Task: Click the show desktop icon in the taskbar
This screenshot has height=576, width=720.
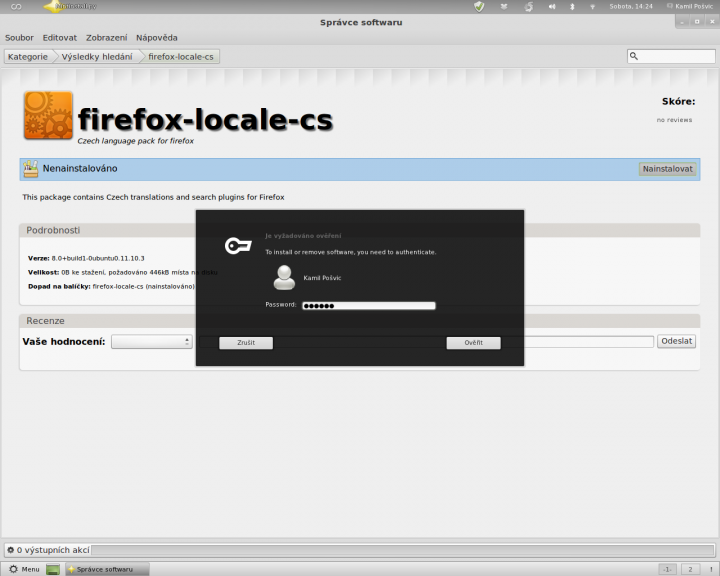Action: click(53, 570)
